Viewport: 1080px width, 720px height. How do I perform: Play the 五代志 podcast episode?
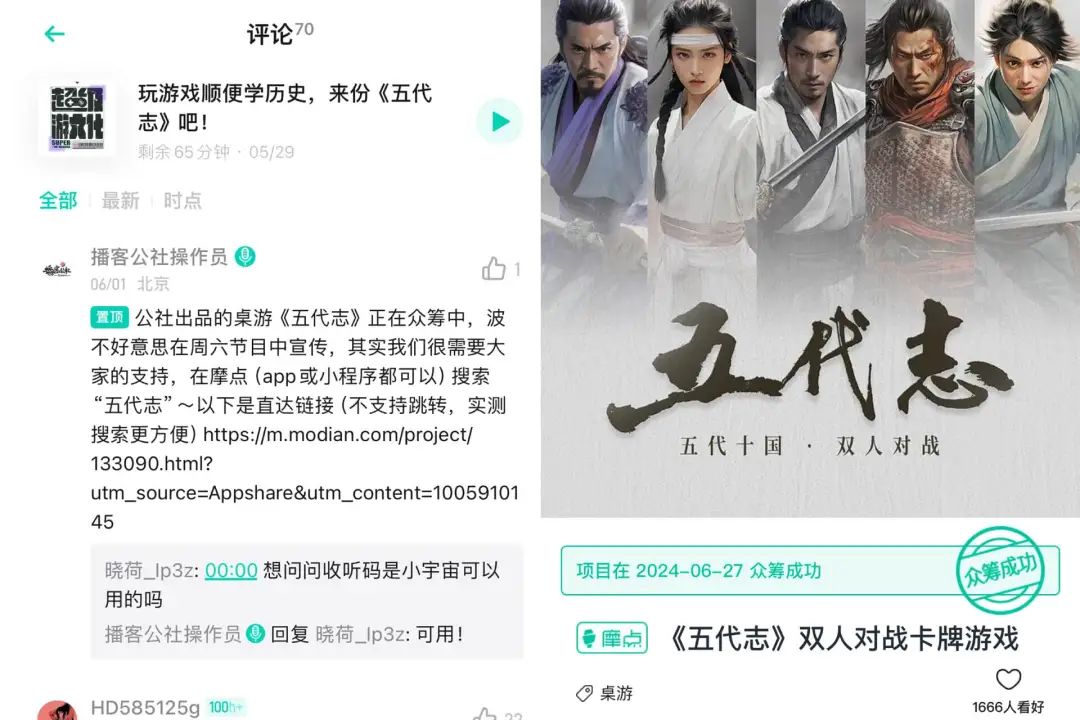[x=499, y=122]
